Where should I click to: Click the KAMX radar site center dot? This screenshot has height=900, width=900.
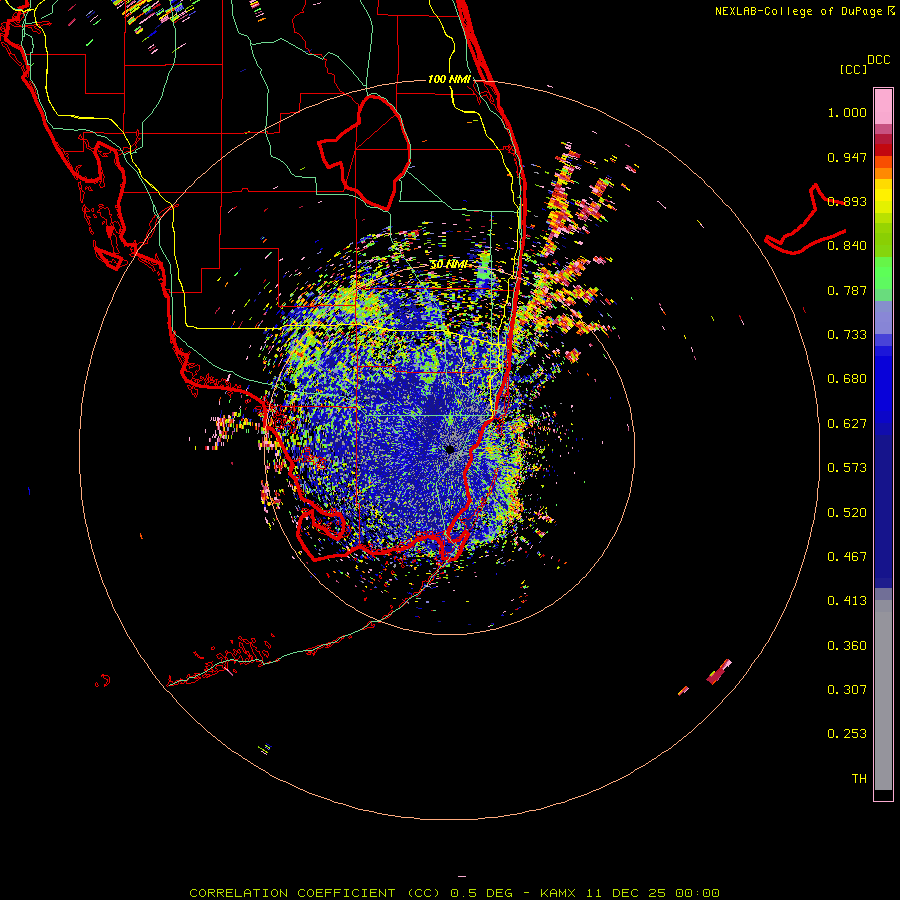450,449
